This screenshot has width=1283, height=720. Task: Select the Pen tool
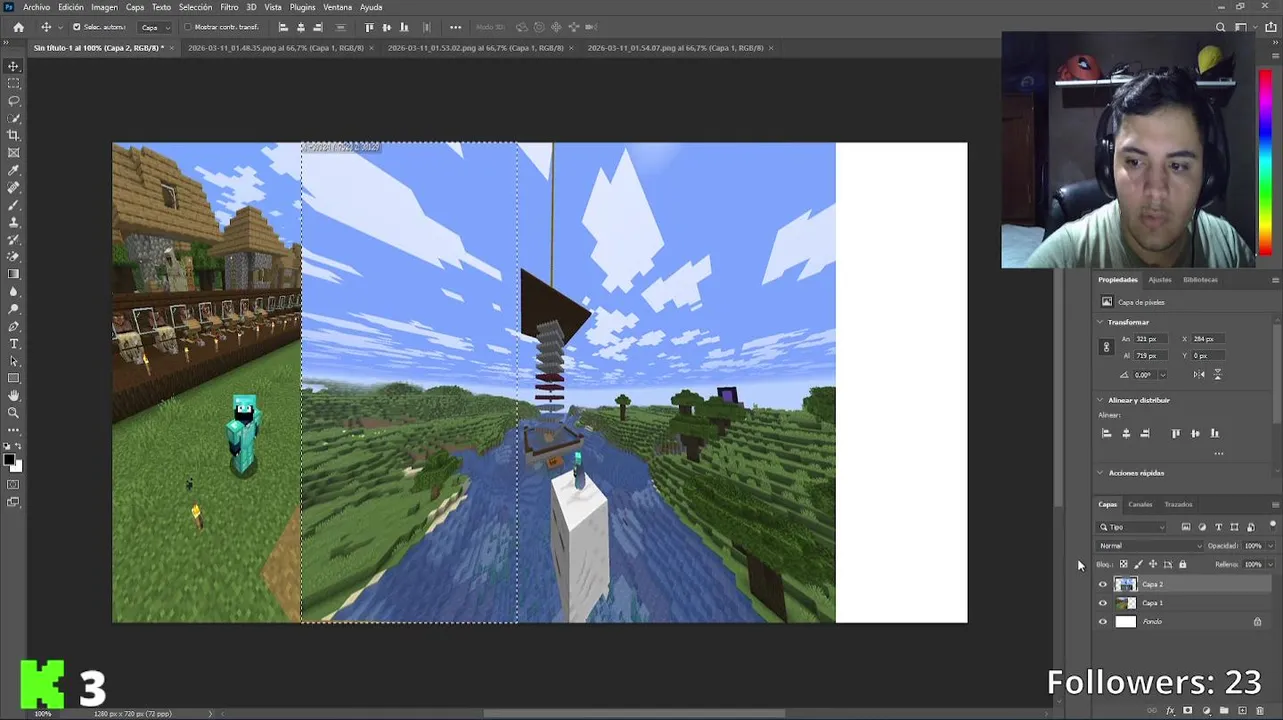coord(14,326)
